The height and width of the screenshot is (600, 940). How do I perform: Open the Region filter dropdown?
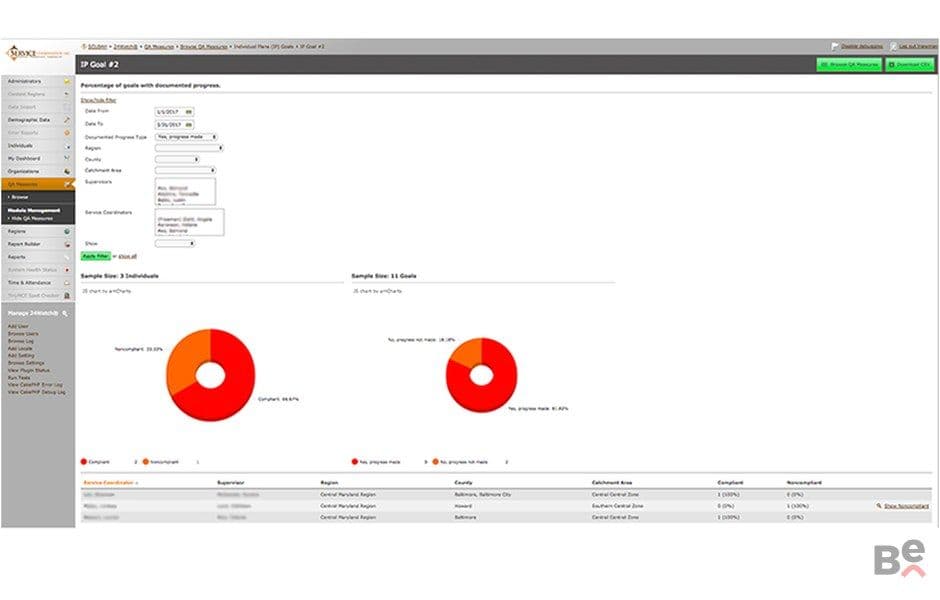click(x=189, y=148)
